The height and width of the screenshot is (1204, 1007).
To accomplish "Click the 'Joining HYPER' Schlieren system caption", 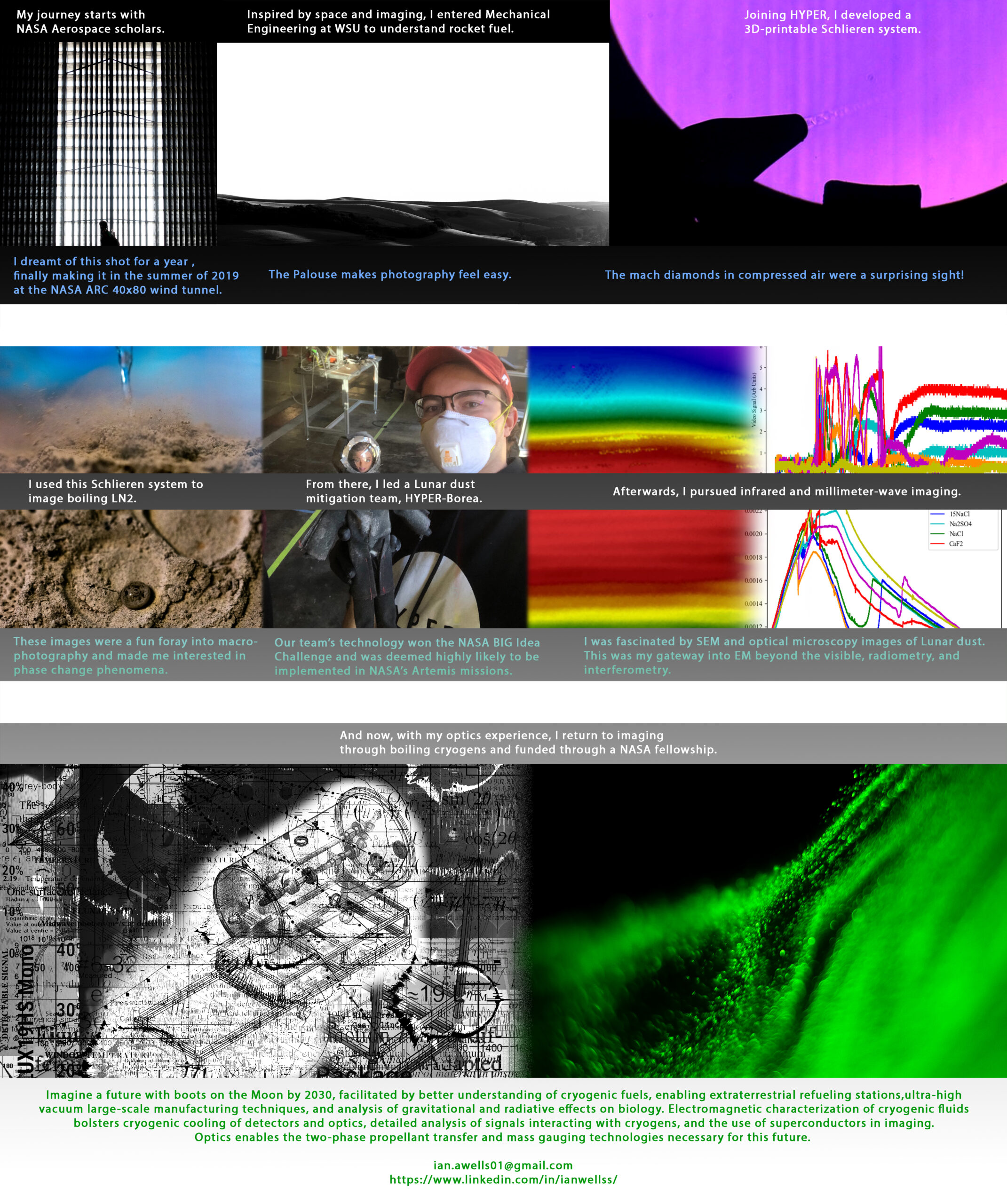I will 832,22.
